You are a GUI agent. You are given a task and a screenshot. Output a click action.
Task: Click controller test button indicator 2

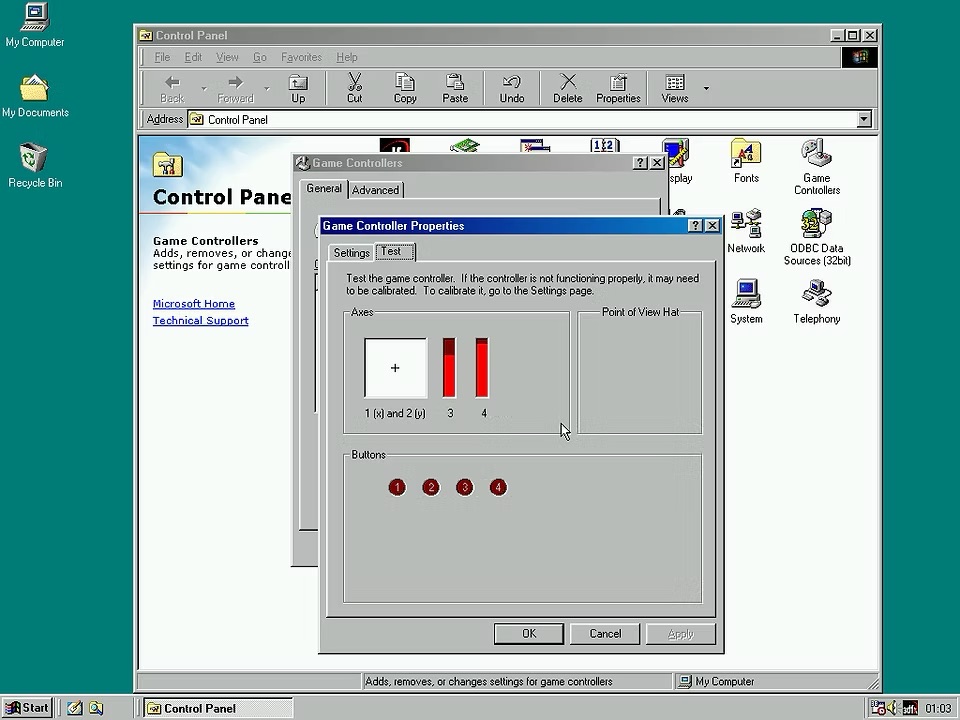pos(431,487)
